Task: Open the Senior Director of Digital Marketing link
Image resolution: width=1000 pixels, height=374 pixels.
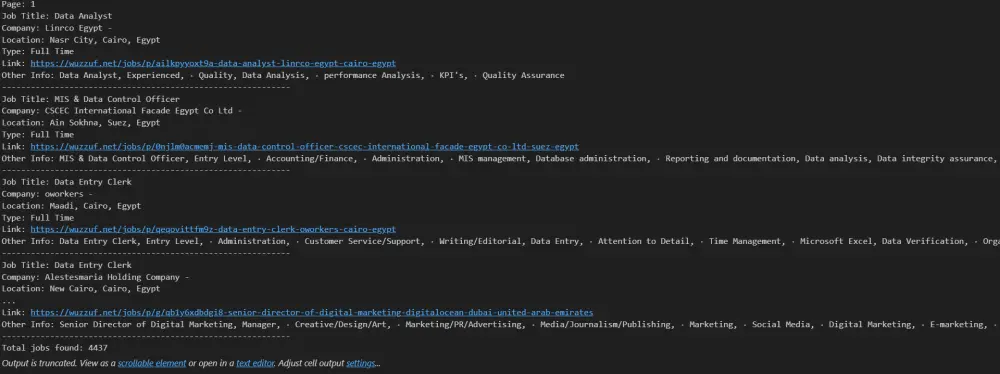Action: (312, 313)
